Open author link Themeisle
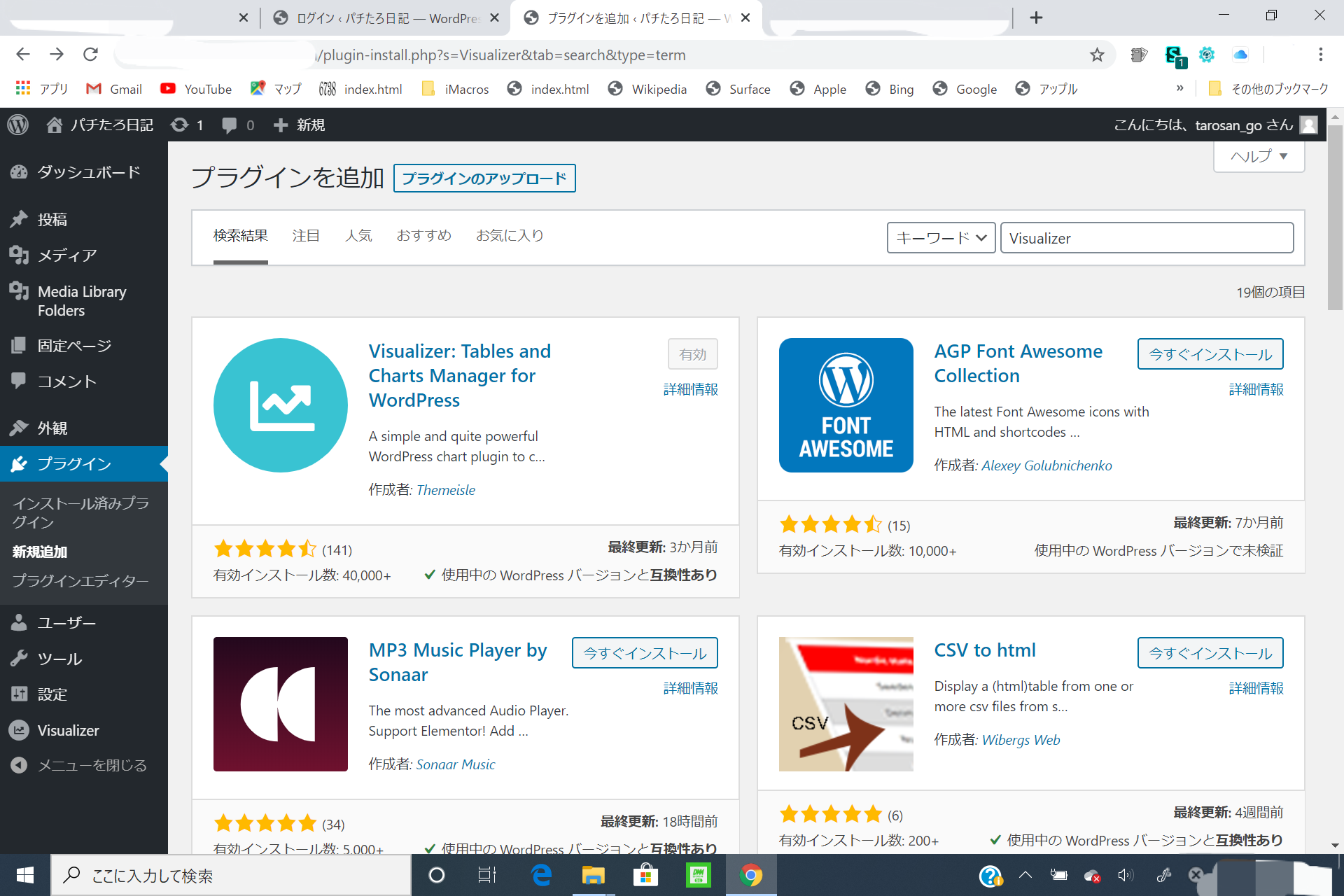Viewport: 1344px width, 896px height. (445, 490)
